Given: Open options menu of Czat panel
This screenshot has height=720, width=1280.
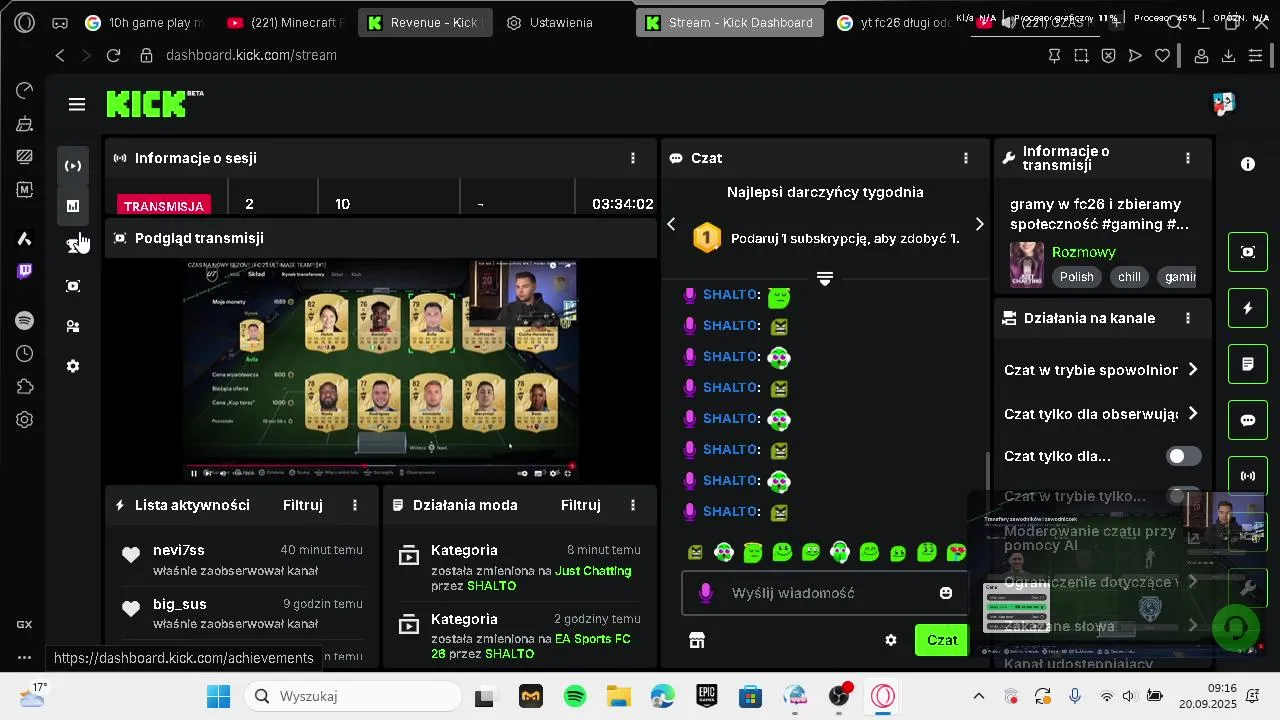Looking at the screenshot, I should (965, 158).
